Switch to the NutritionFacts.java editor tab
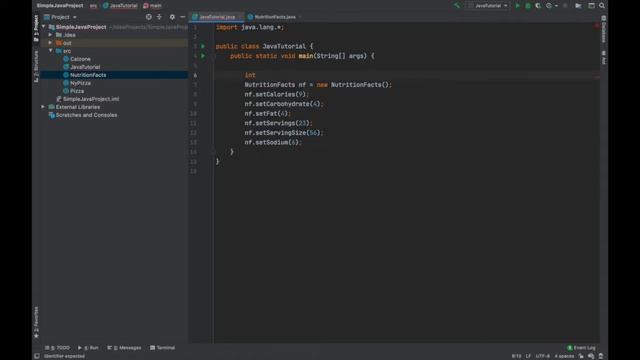This screenshot has height=360, width=640. coord(275,17)
